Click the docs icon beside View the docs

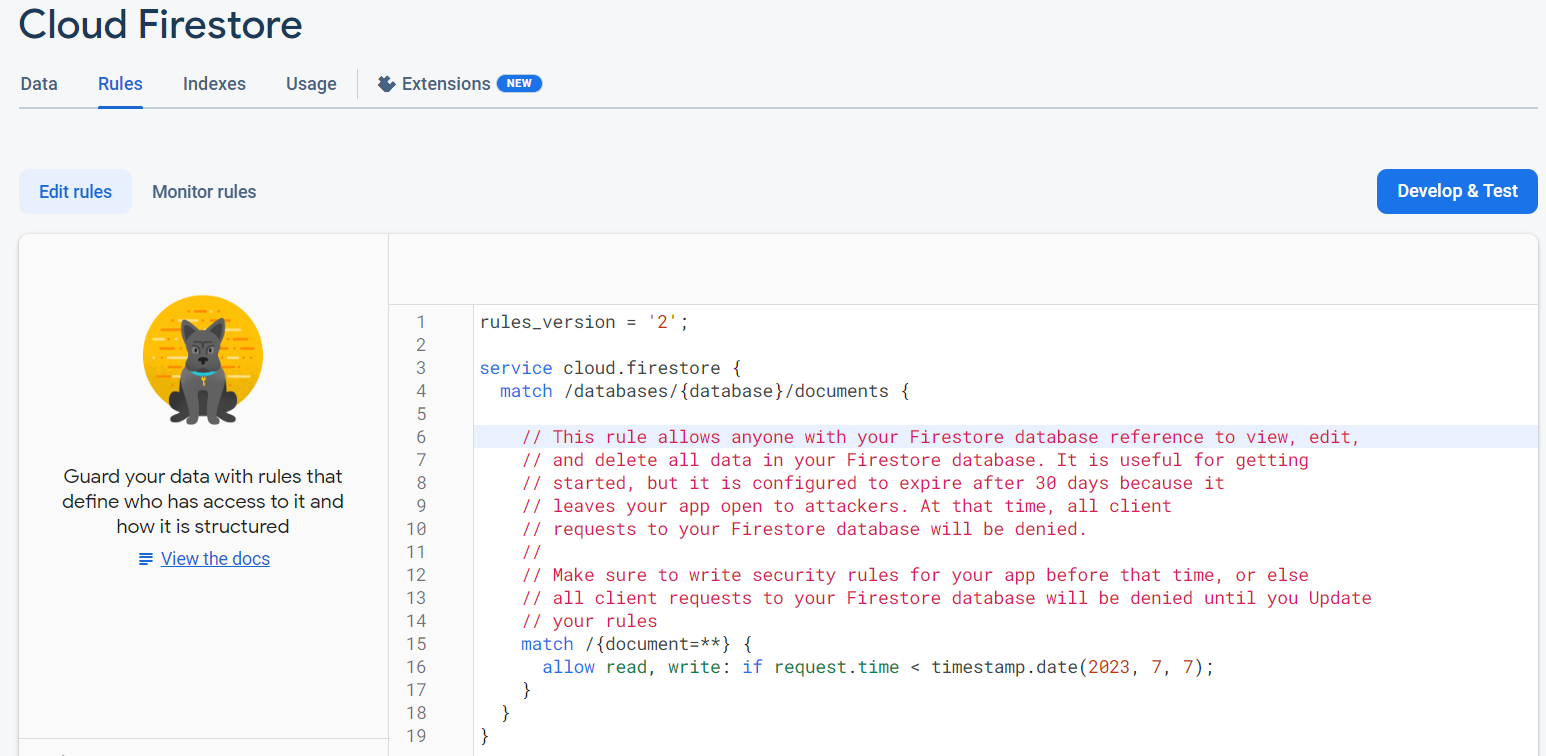click(146, 559)
